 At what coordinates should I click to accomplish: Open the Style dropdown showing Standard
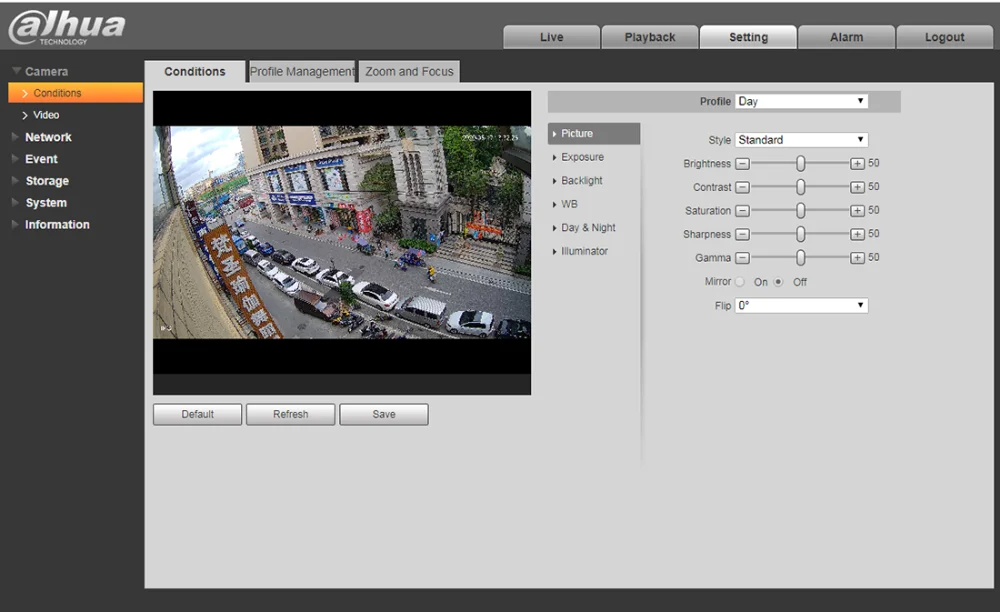point(801,140)
